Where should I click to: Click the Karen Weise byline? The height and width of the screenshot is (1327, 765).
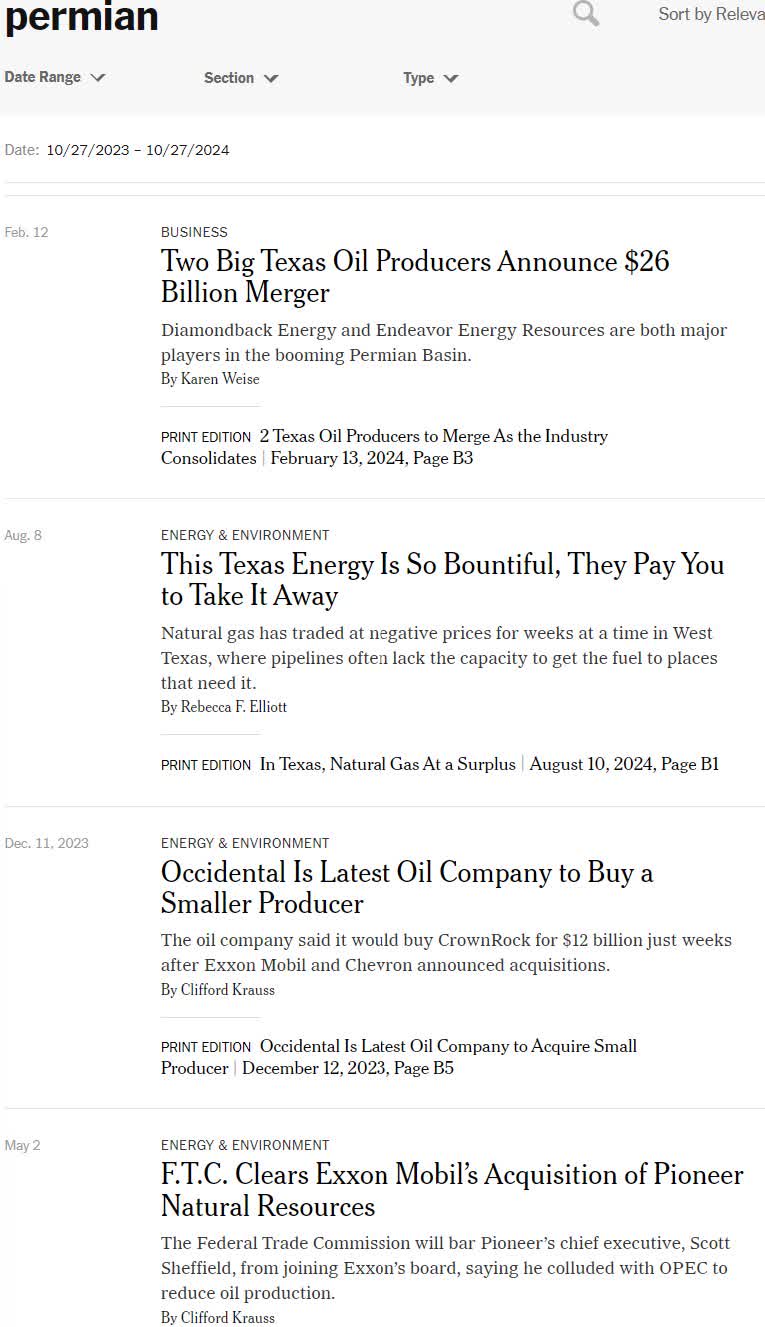coord(210,379)
